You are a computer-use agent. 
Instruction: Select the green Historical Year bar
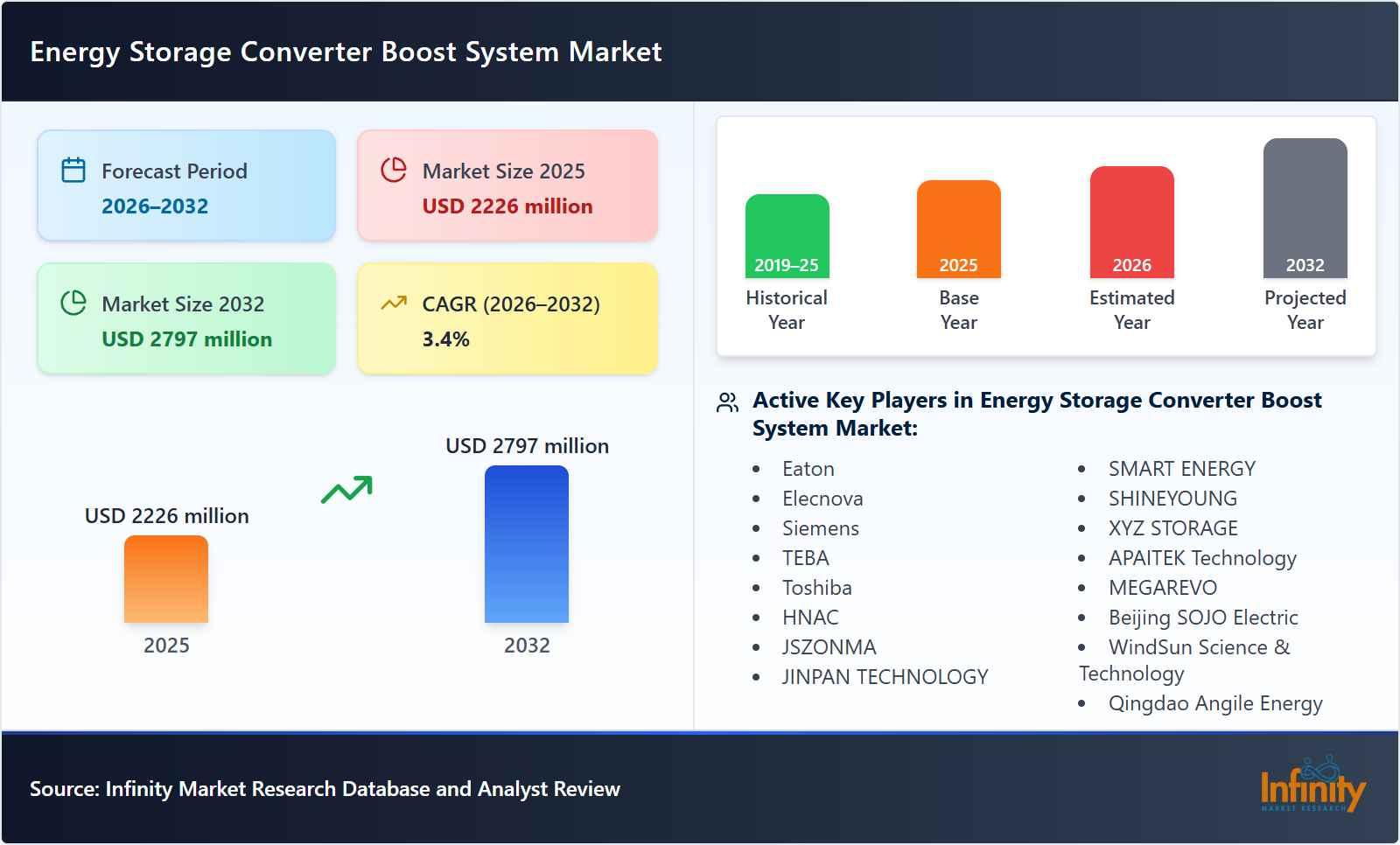click(x=787, y=236)
